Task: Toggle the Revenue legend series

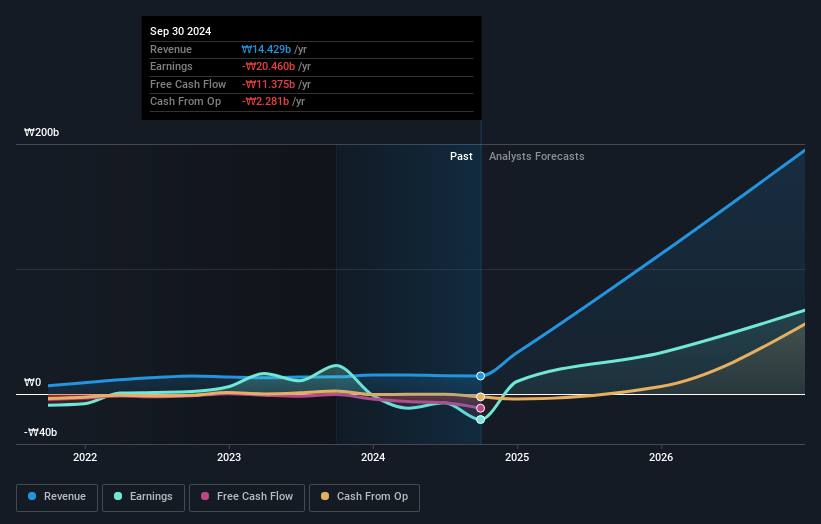Action: (57, 497)
